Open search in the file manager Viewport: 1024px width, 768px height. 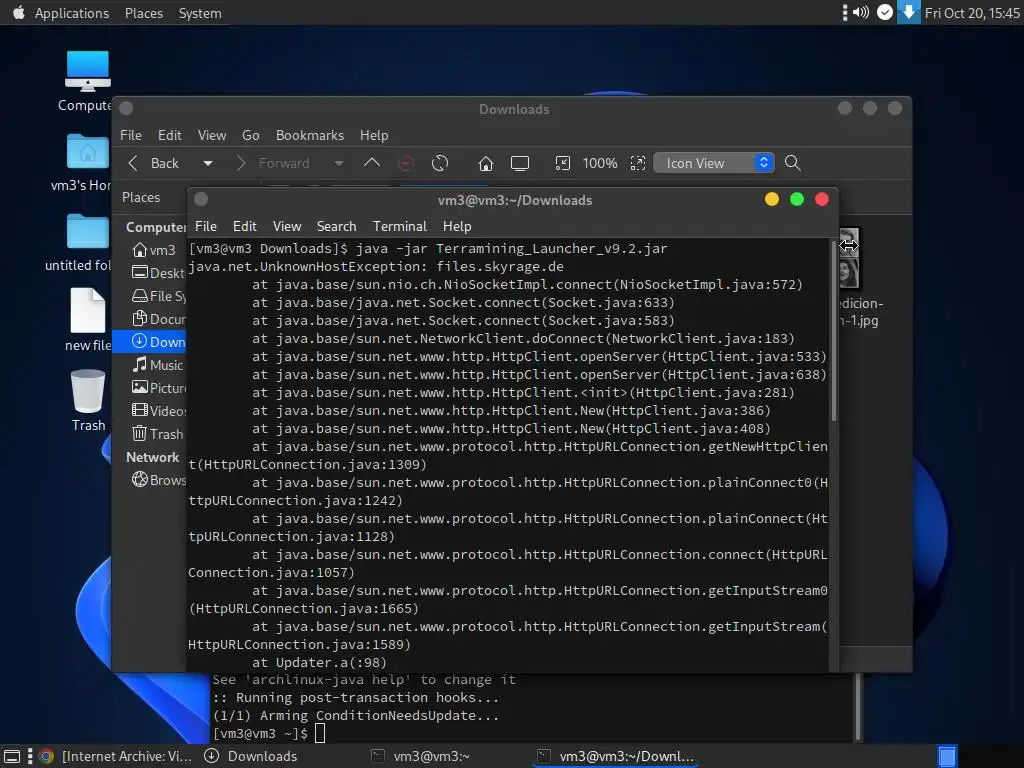click(793, 163)
